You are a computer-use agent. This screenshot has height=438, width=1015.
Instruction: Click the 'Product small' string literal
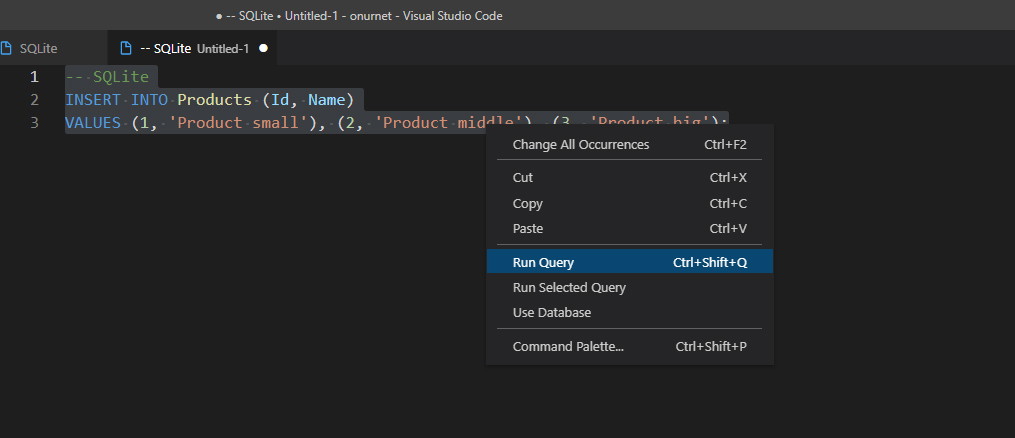click(238, 122)
